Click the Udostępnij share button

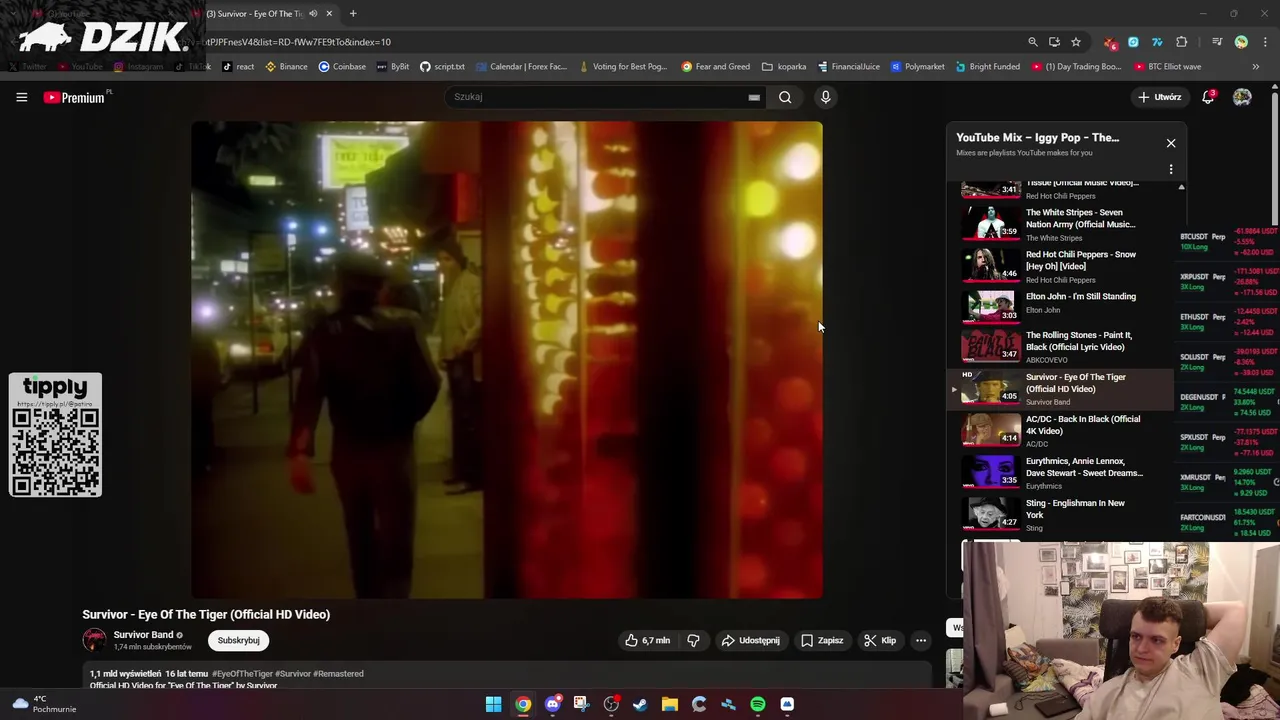(750, 640)
